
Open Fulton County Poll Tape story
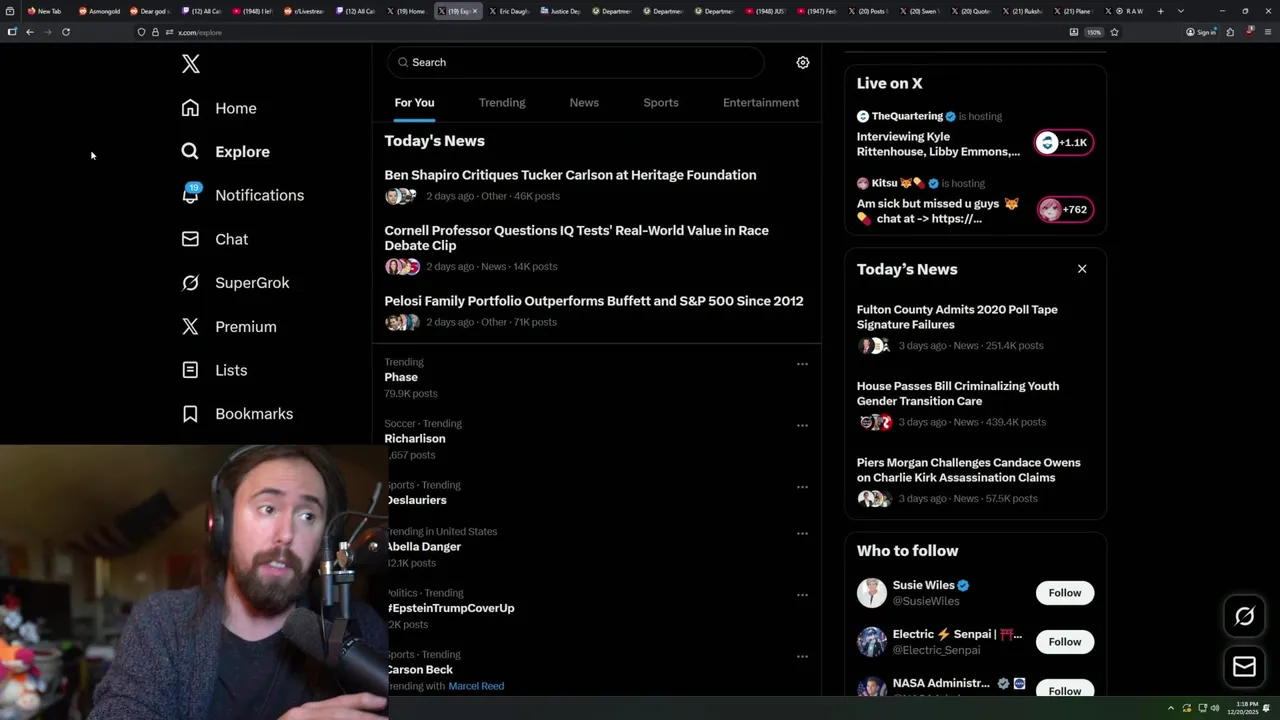(957, 317)
